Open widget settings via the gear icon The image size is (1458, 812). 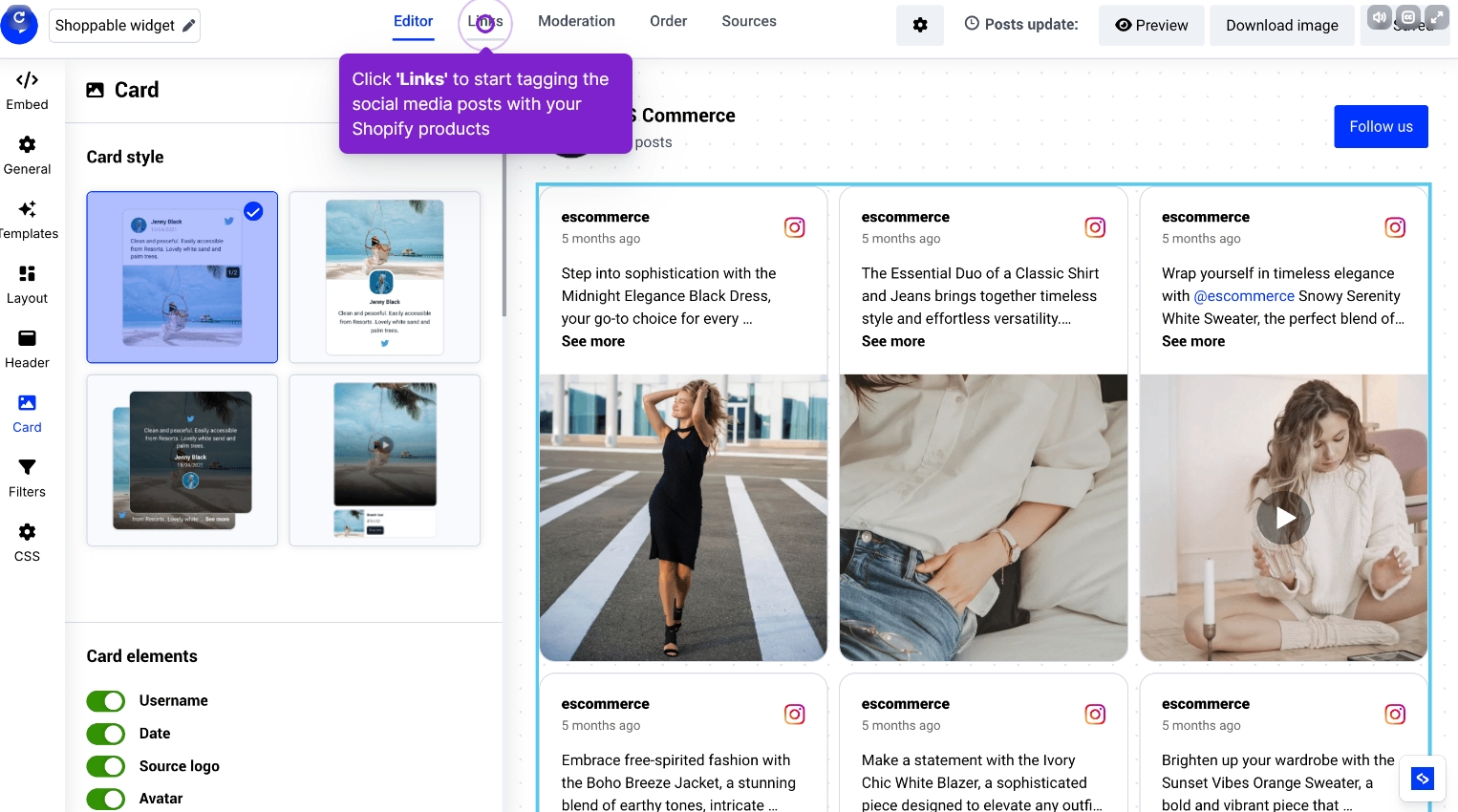pyautogui.click(x=919, y=24)
